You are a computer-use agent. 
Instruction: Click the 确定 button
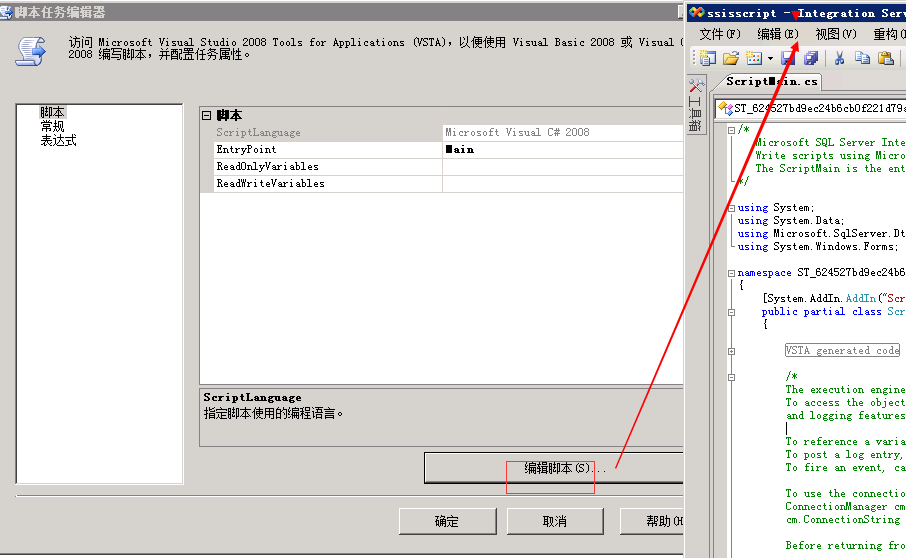point(448,522)
